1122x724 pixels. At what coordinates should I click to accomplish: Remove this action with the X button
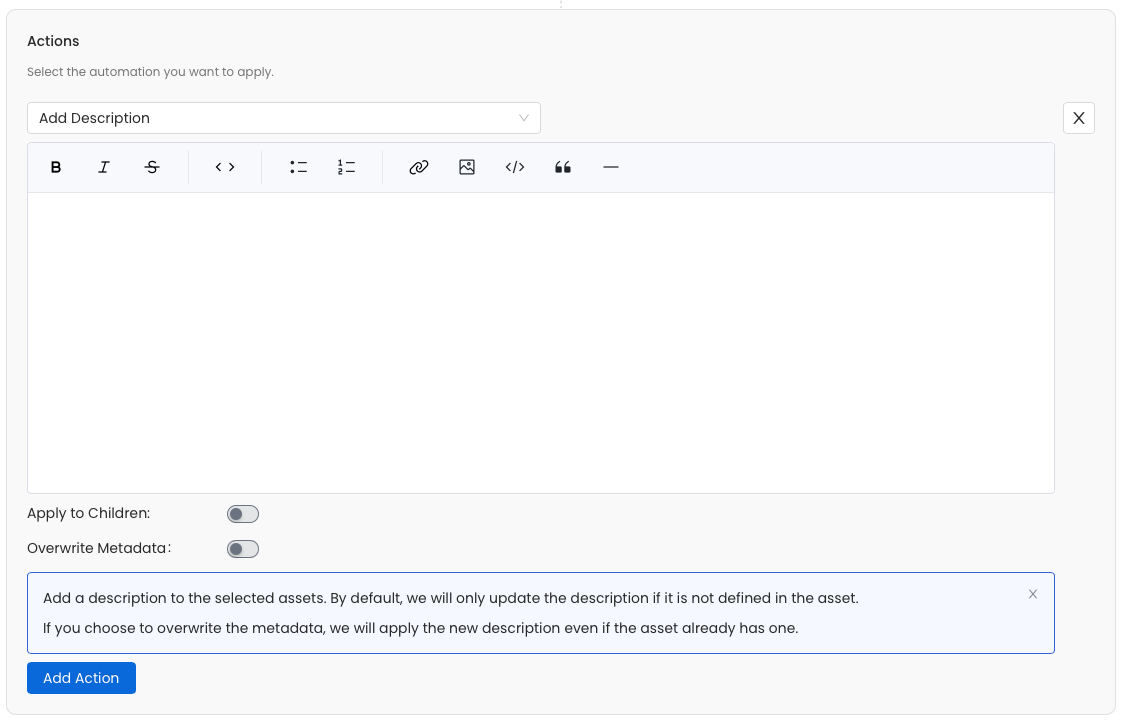1078,117
